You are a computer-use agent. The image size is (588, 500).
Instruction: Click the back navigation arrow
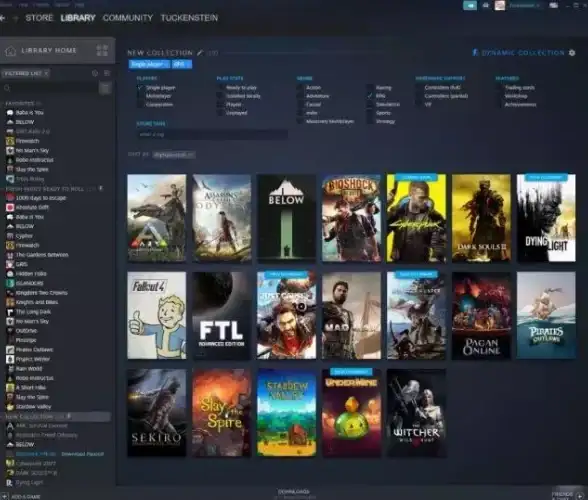(x=3, y=18)
